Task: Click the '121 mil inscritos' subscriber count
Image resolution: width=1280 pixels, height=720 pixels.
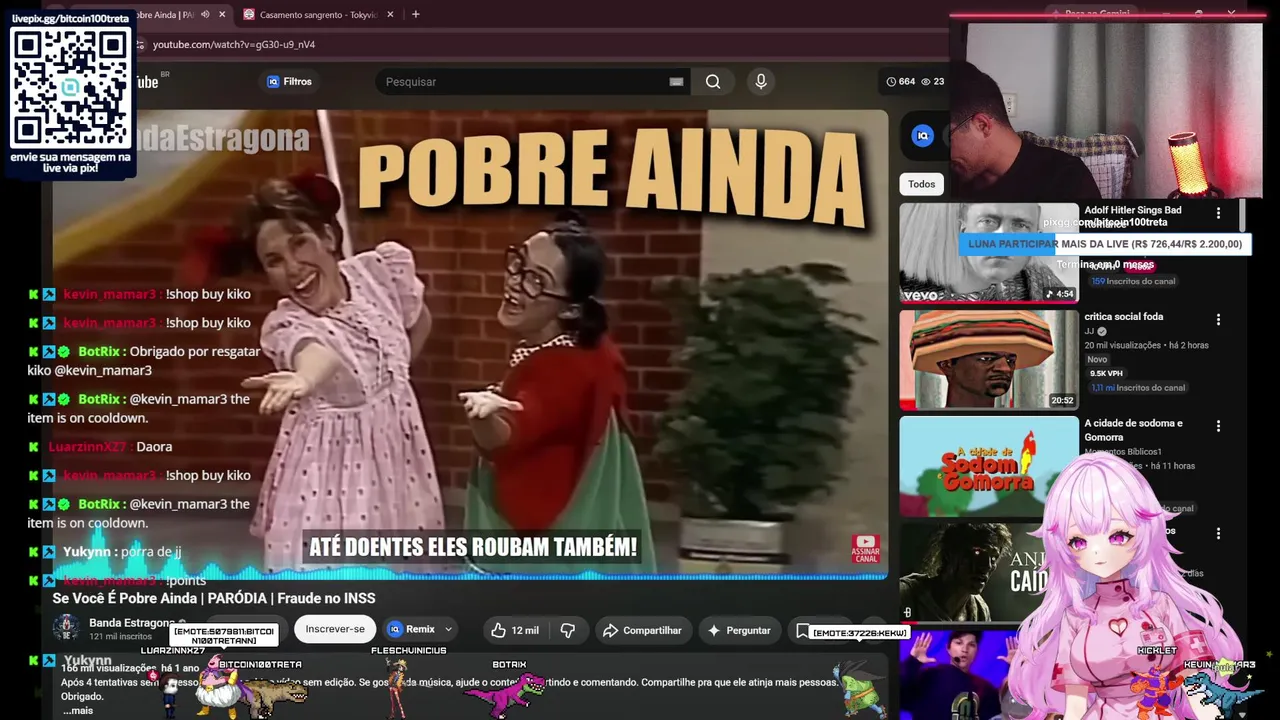Action: click(120, 636)
